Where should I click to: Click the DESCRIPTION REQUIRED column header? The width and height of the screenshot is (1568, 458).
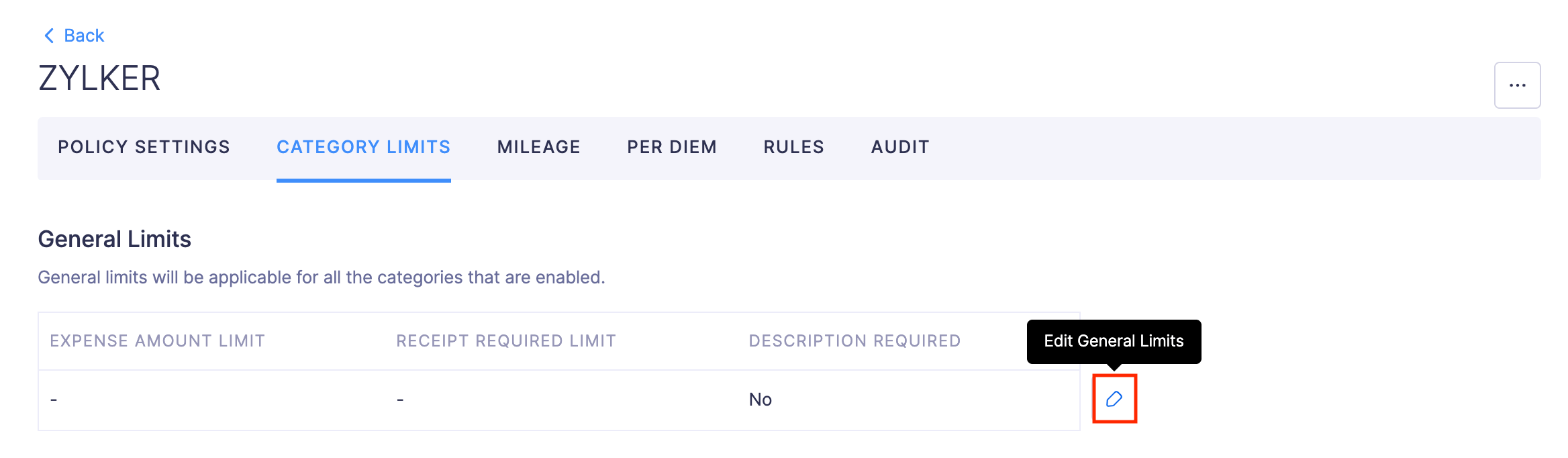click(854, 340)
